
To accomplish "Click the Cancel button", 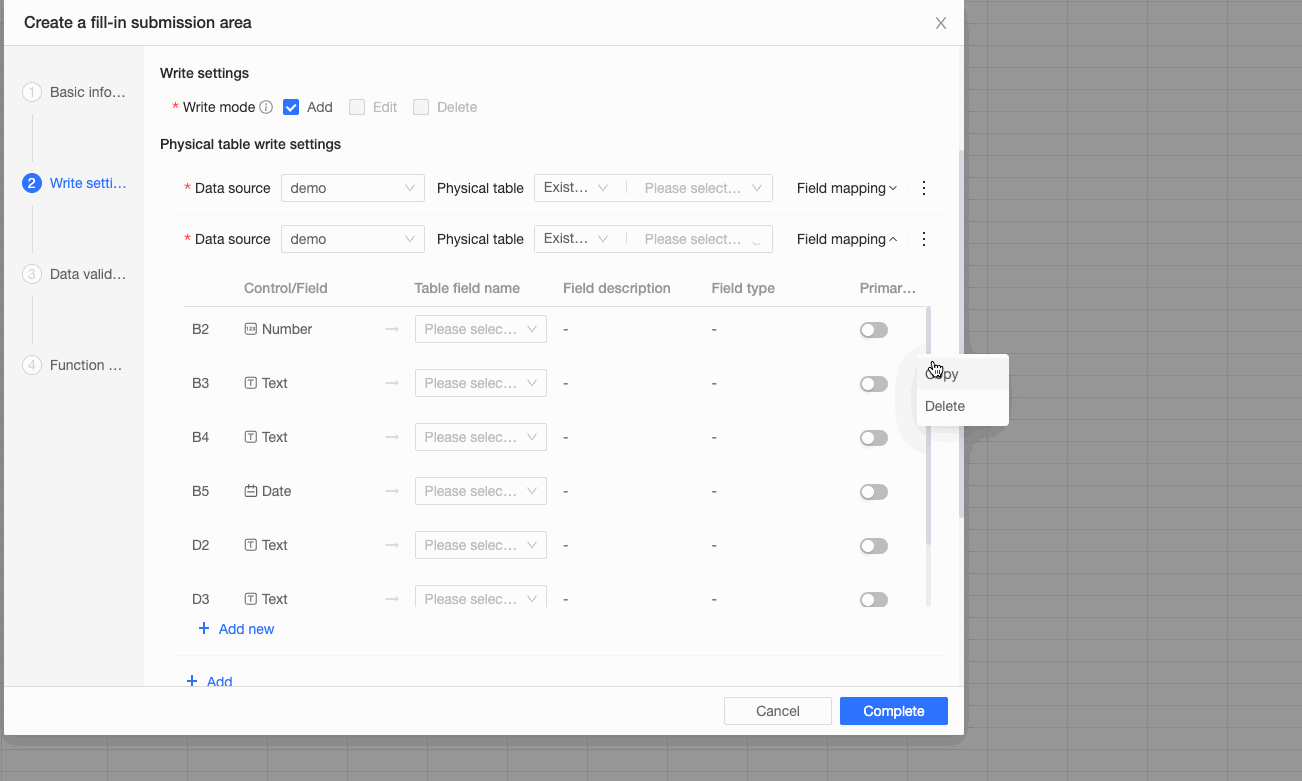I will (x=778, y=711).
